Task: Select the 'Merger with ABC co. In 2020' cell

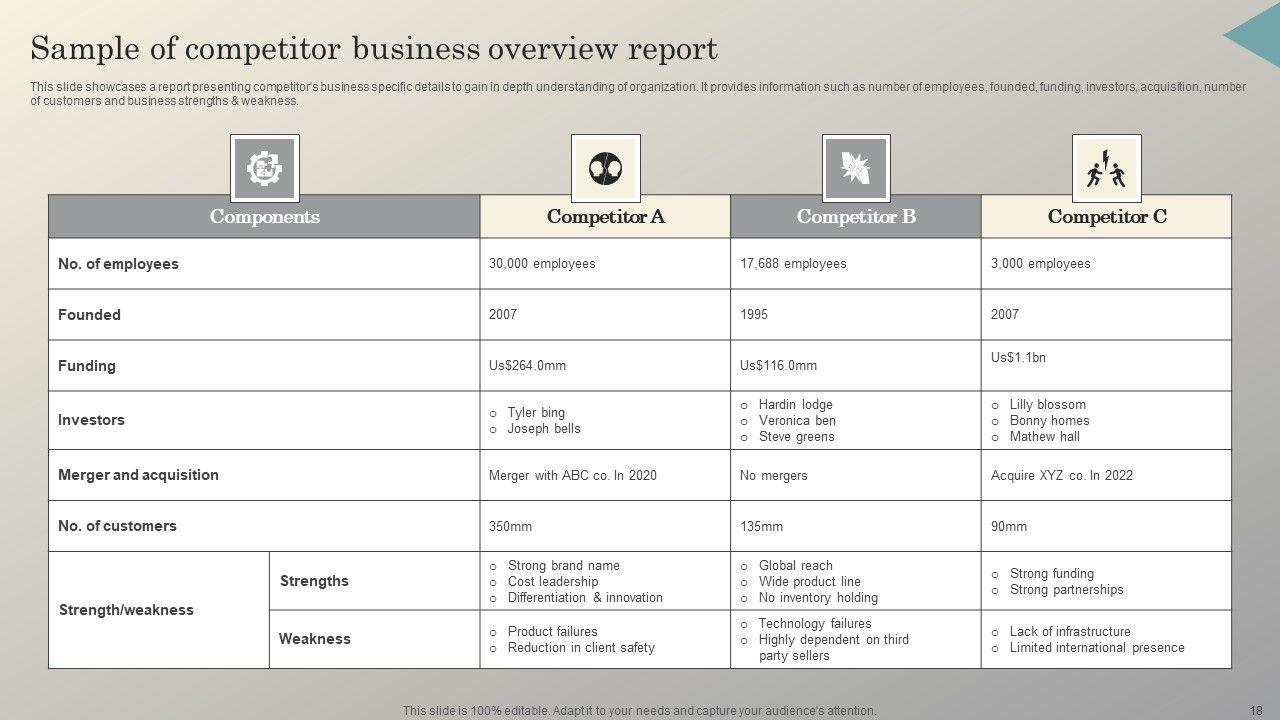Action: [573, 476]
